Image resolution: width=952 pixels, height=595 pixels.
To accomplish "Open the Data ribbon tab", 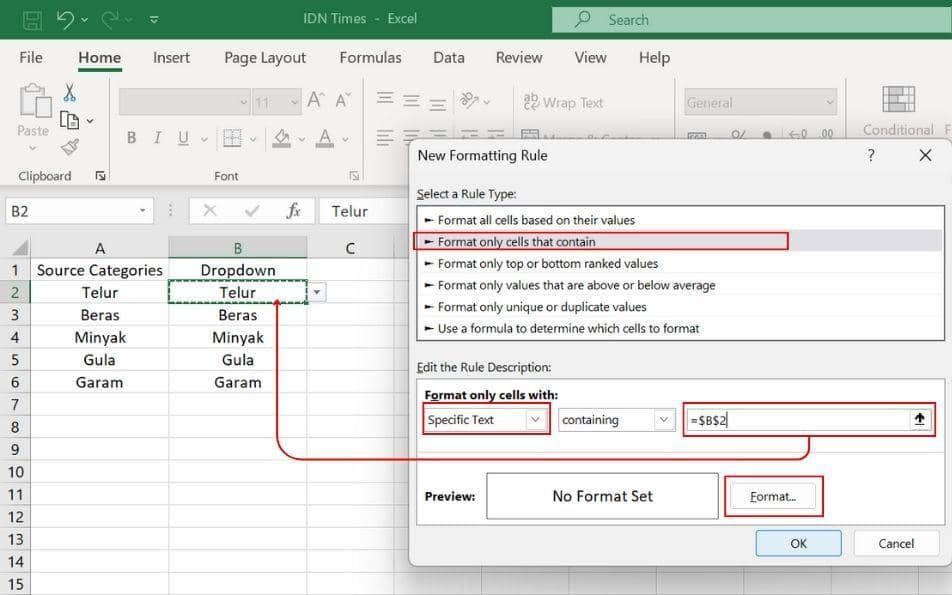I will [448, 57].
